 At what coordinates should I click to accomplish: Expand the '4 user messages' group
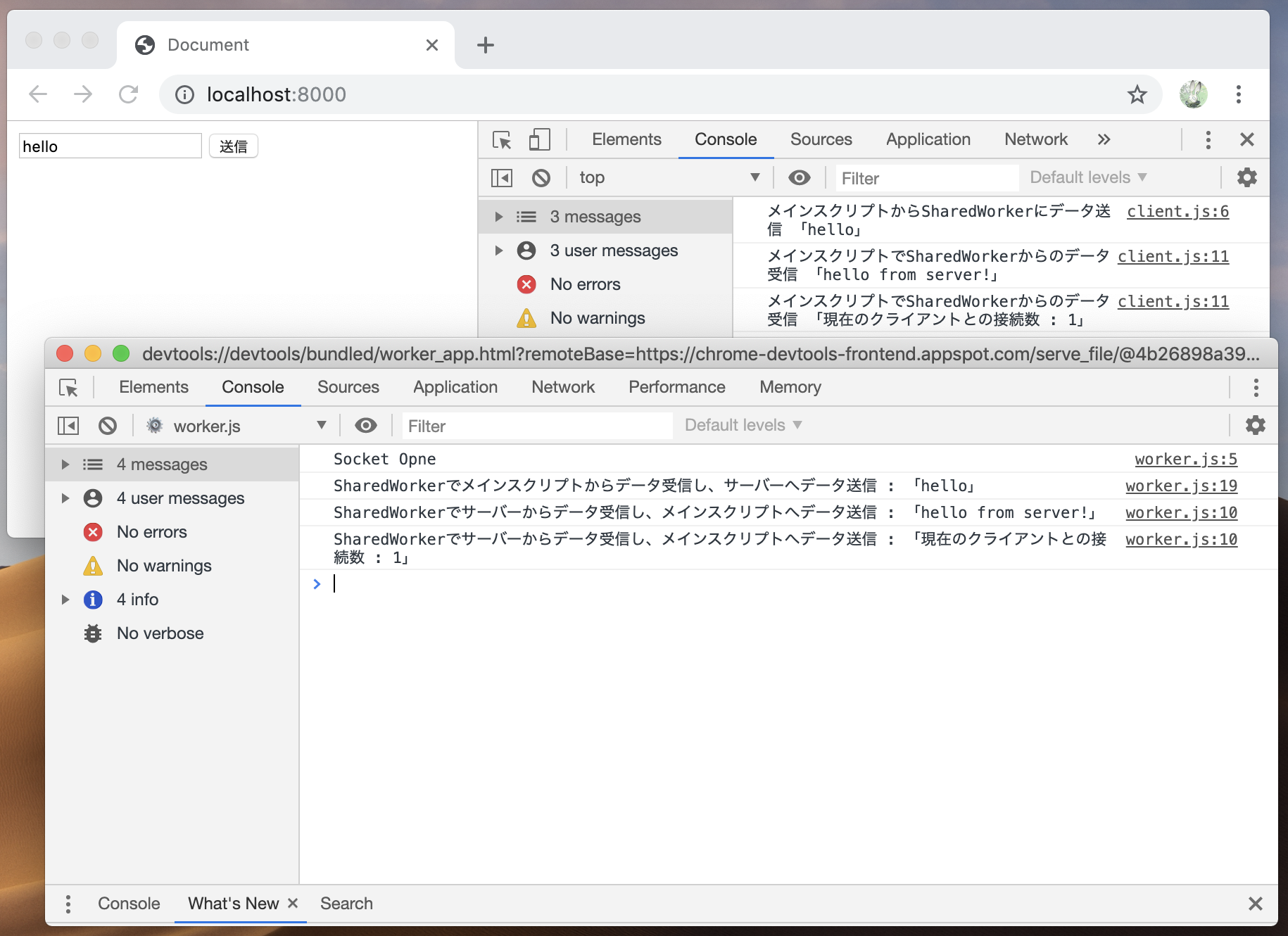pos(65,498)
